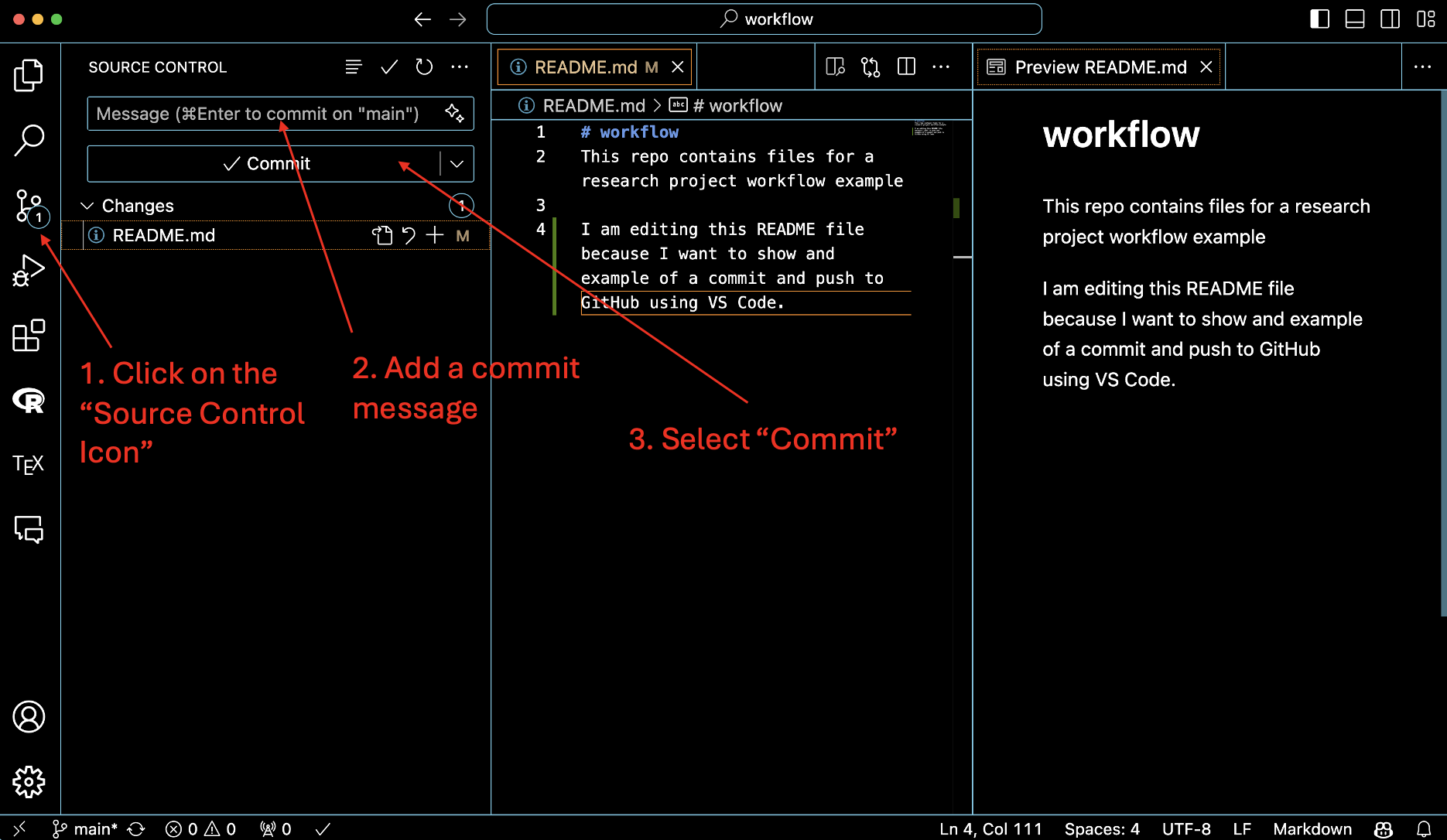Stage changes for README.md
The width and height of the screenshot is (1447, 840).
click(435, 235)
